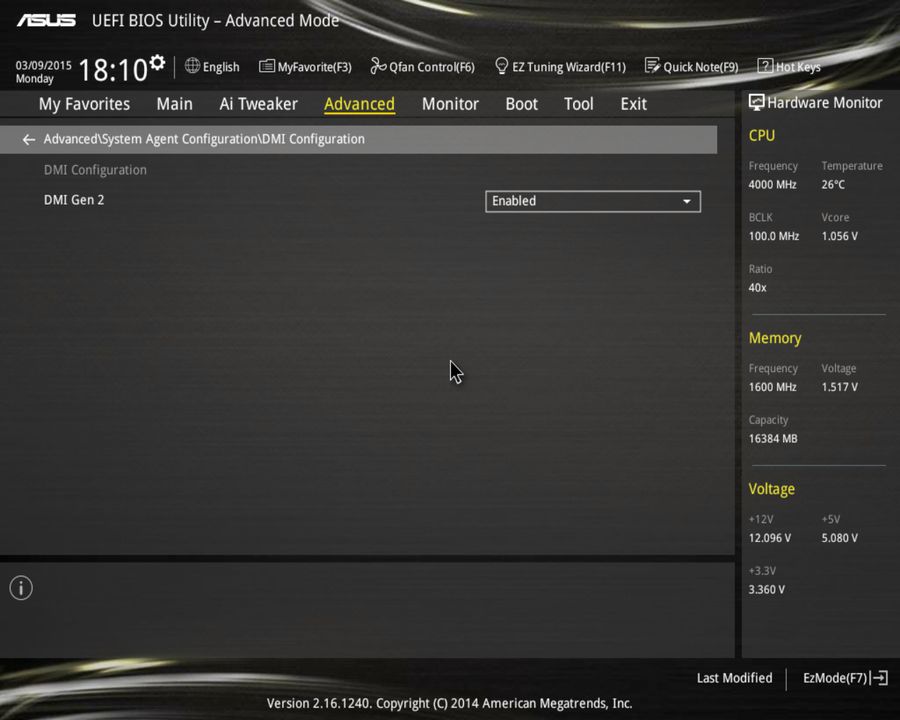Open Qfan Control settings

point(422,66)
